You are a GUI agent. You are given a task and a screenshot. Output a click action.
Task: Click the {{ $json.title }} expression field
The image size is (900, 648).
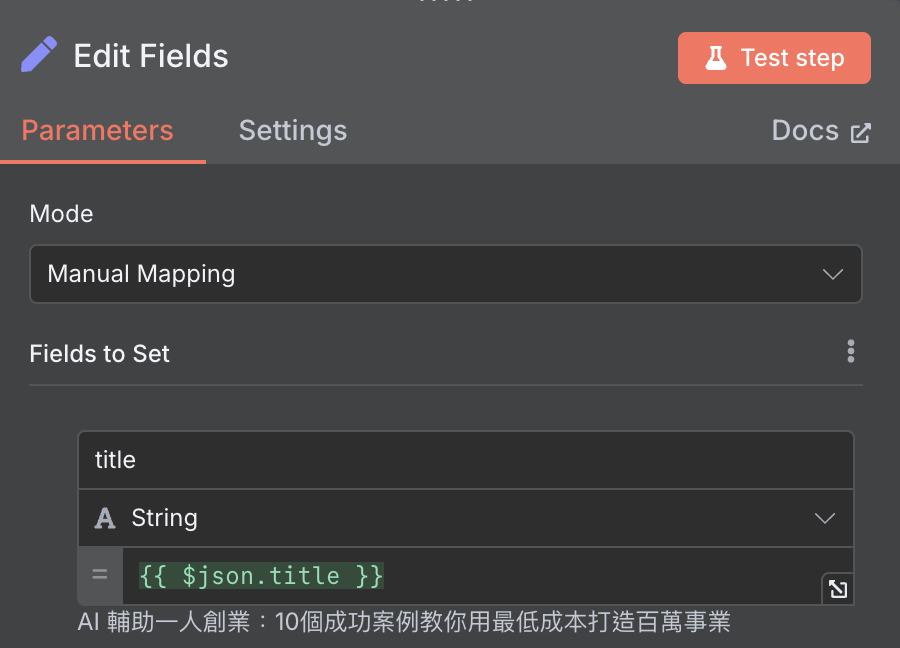point(472,576)
